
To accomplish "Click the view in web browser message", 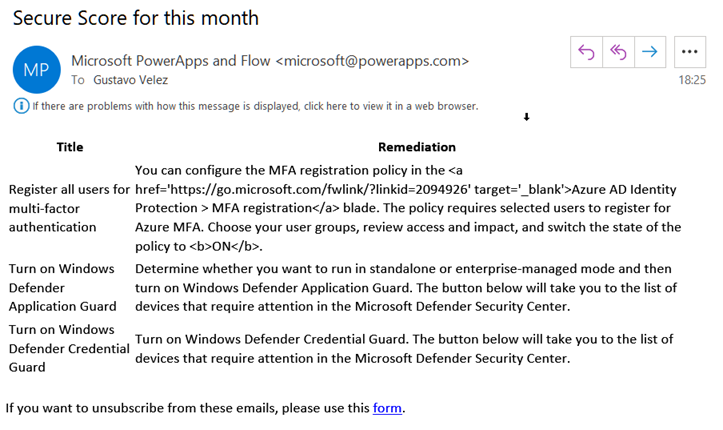I will coord(255,106).
